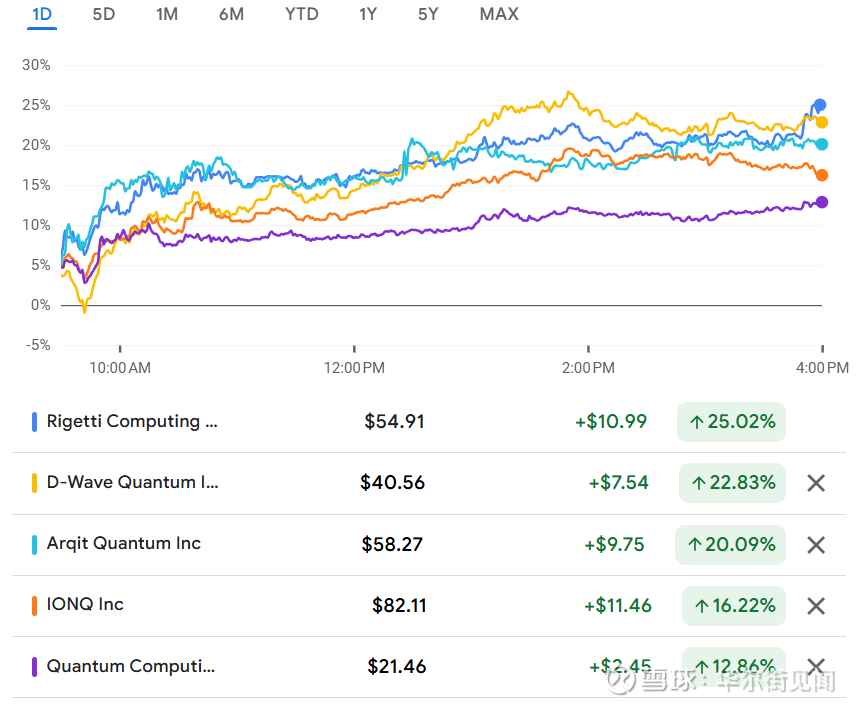861x707 pixels.
Task: Select the MAX time range
Action: tap(499, 14)
